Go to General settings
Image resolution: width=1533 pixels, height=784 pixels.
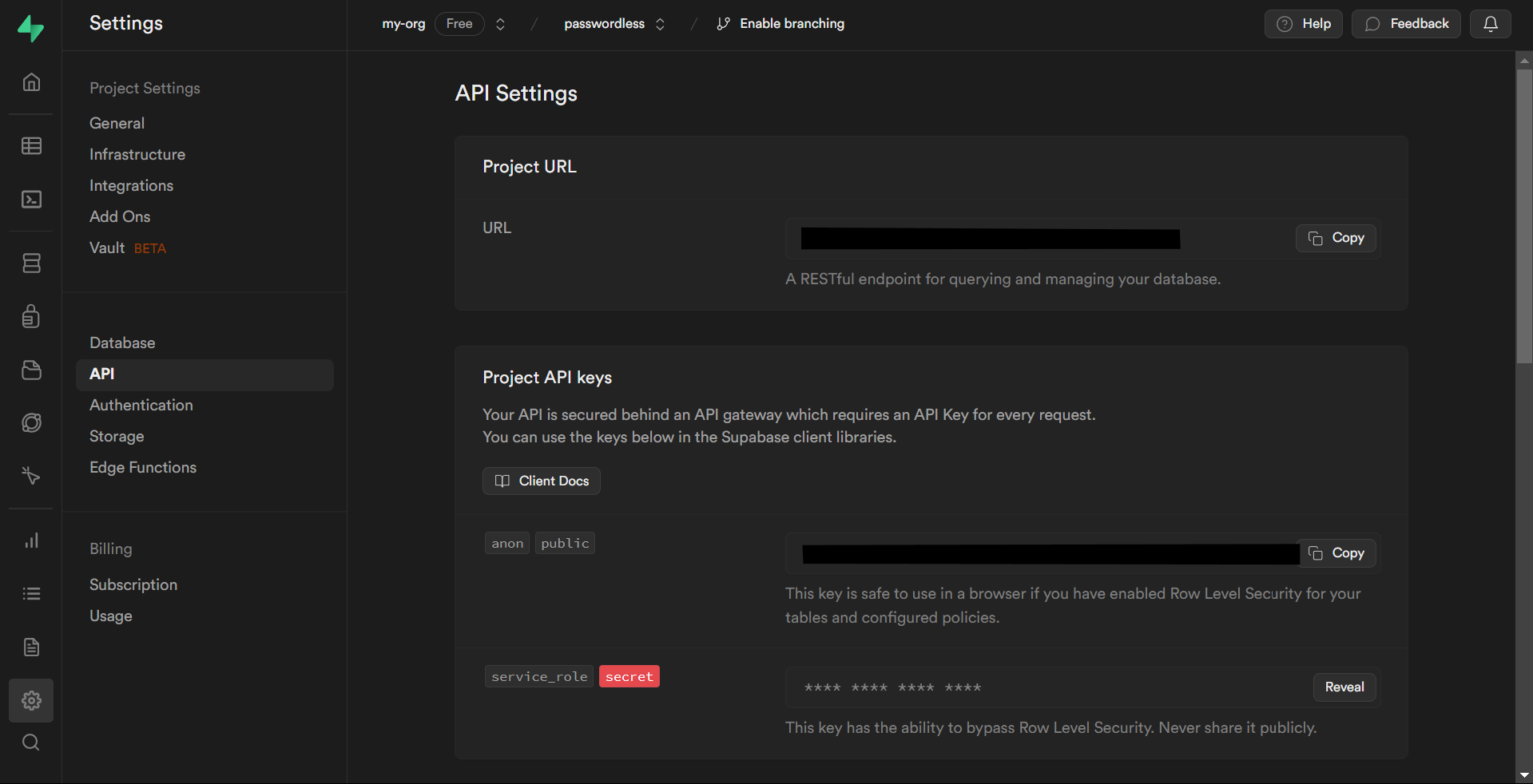(x=117, y=123)
